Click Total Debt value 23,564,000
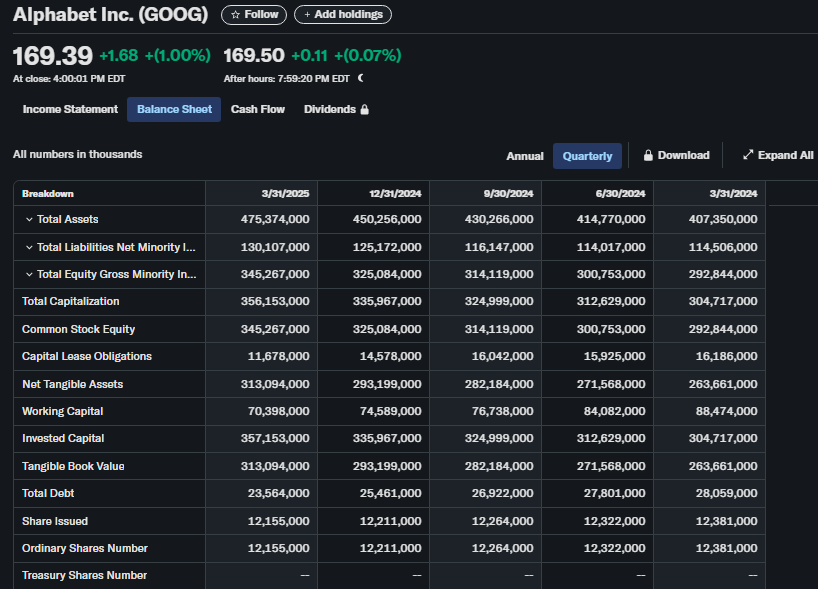This screenshot has width=818, height=589. (x=278, y=494)
